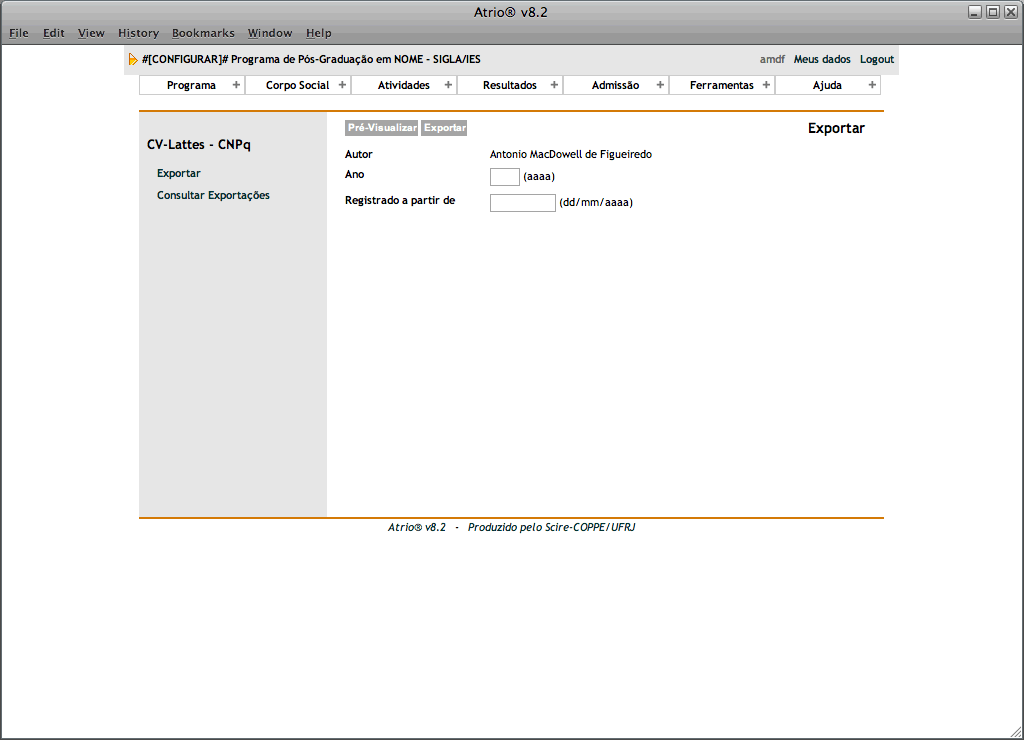
Task: Open the Meus dados link
Action: [x=822, y=59]
